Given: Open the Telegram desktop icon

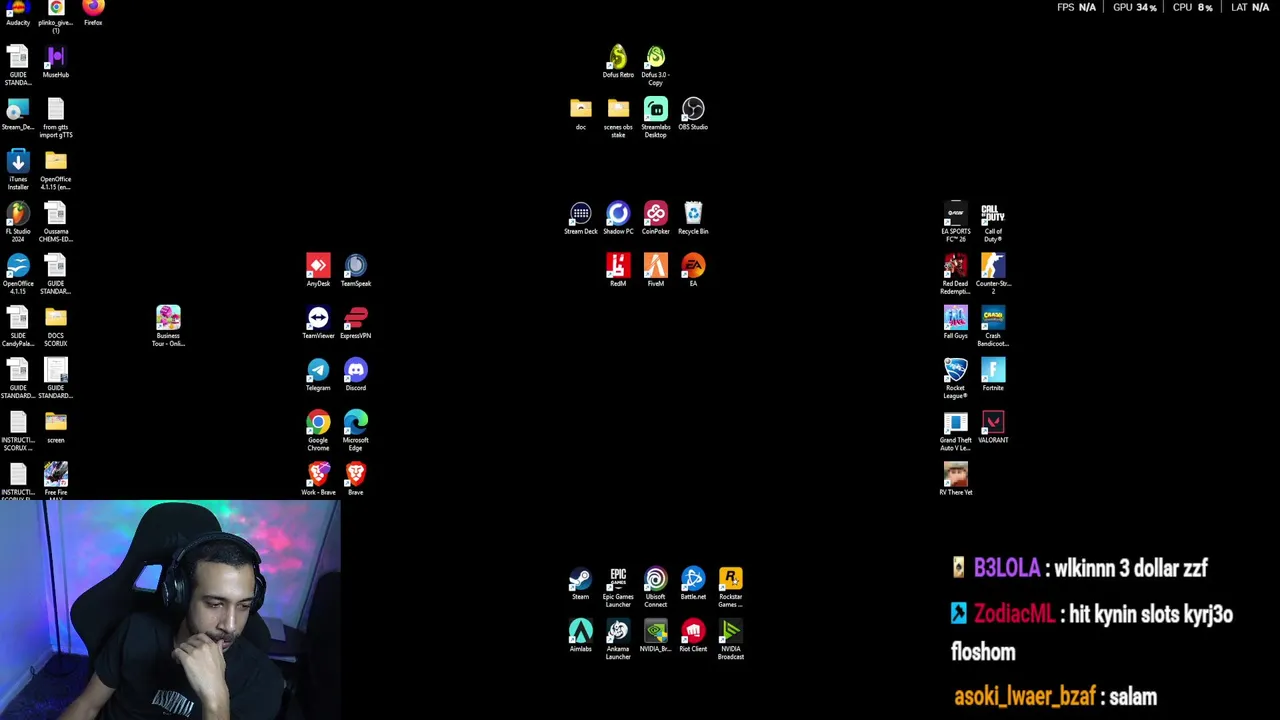Looking at the screenshot, I should [318, 374].
